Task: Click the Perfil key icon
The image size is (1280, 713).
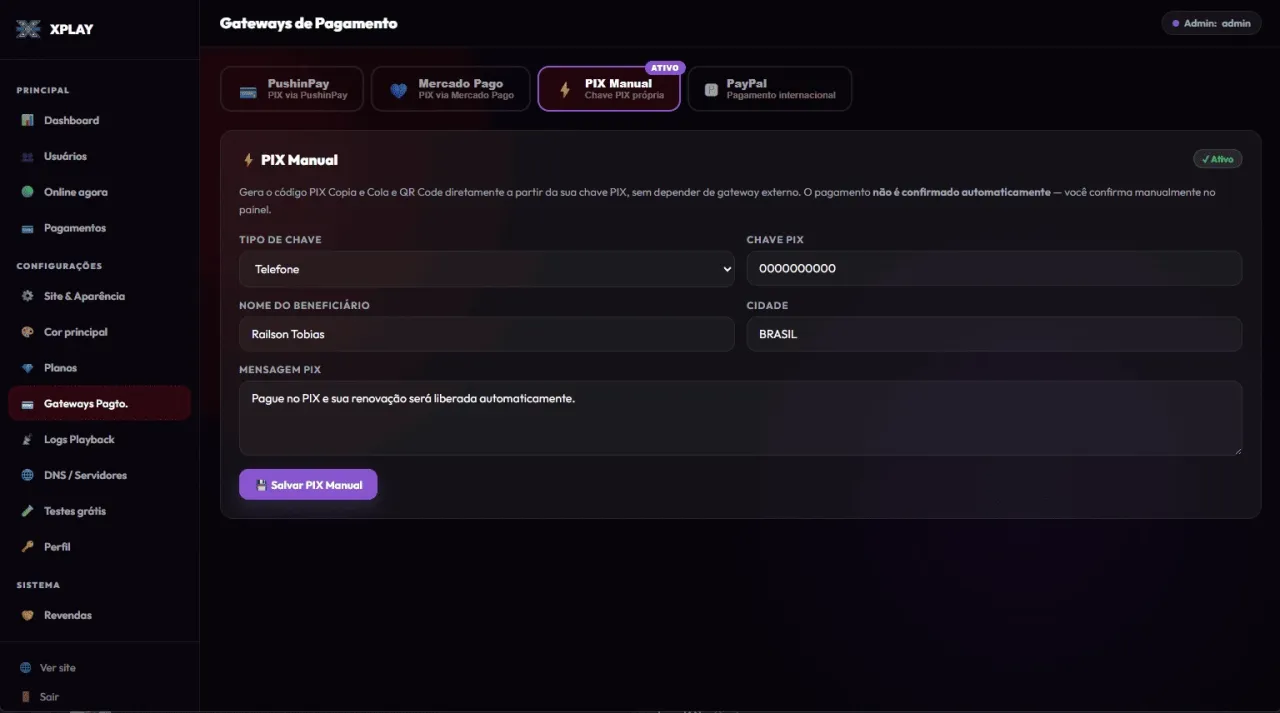Action: coord(27,547)
